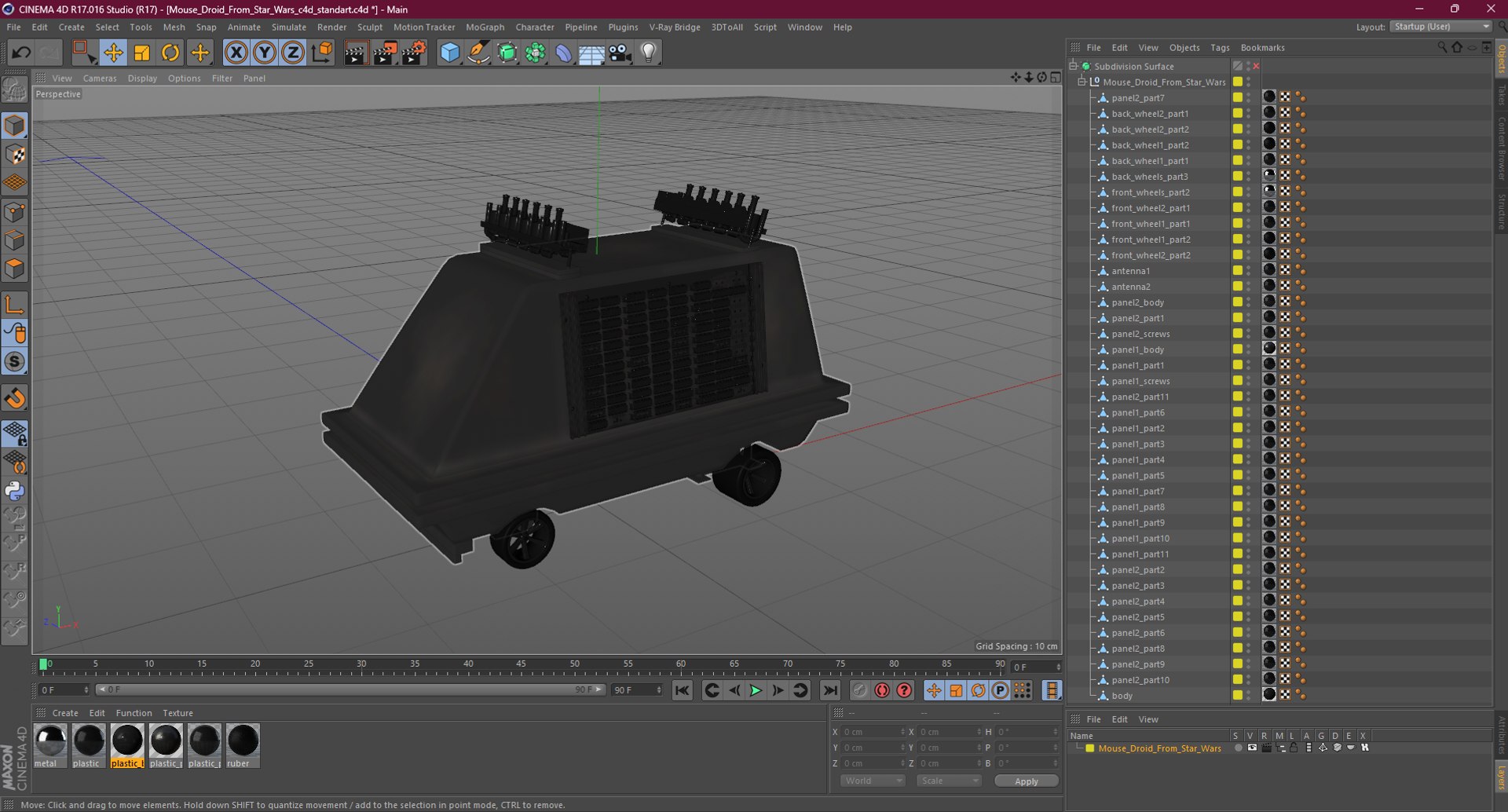The image size is (1508, 812).
Task: Open Edit Render Settings icon
Action: tap(414, 53)
